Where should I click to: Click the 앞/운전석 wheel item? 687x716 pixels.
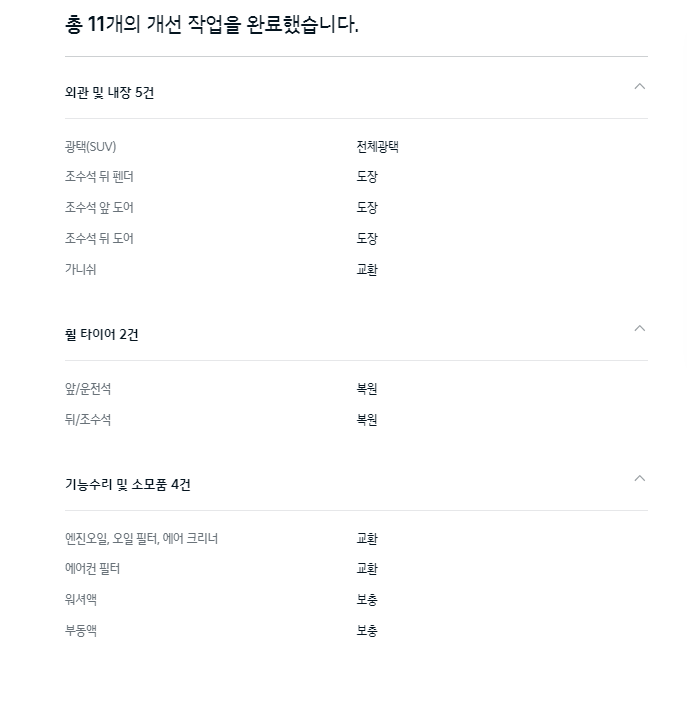(88, 389)
